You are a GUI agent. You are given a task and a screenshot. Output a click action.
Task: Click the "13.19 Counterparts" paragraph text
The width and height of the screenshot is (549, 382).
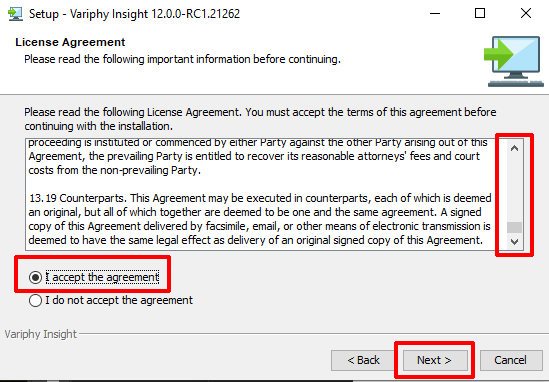point(260,219)
